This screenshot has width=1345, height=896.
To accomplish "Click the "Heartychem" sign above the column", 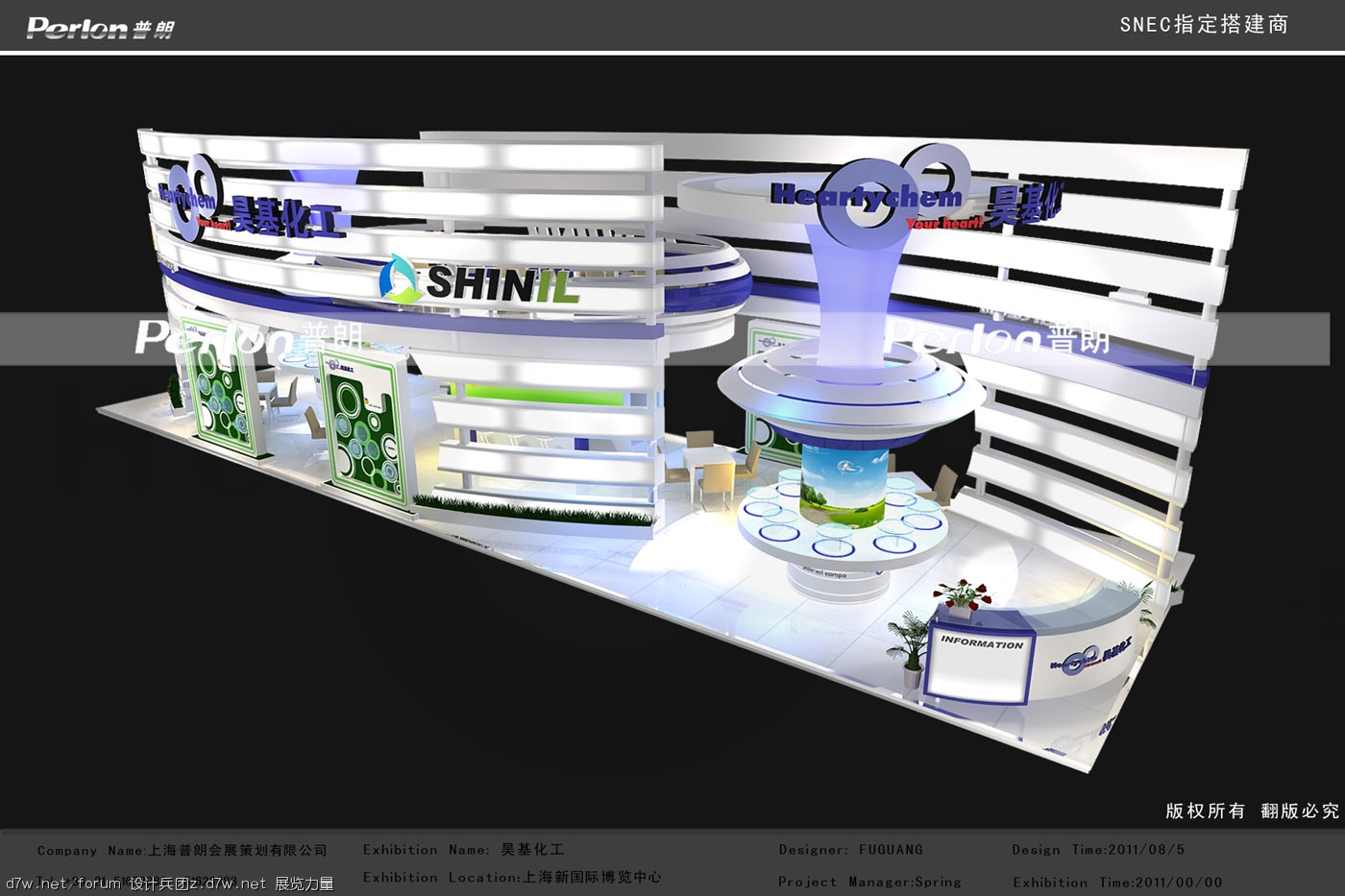I will click(867, 197).
